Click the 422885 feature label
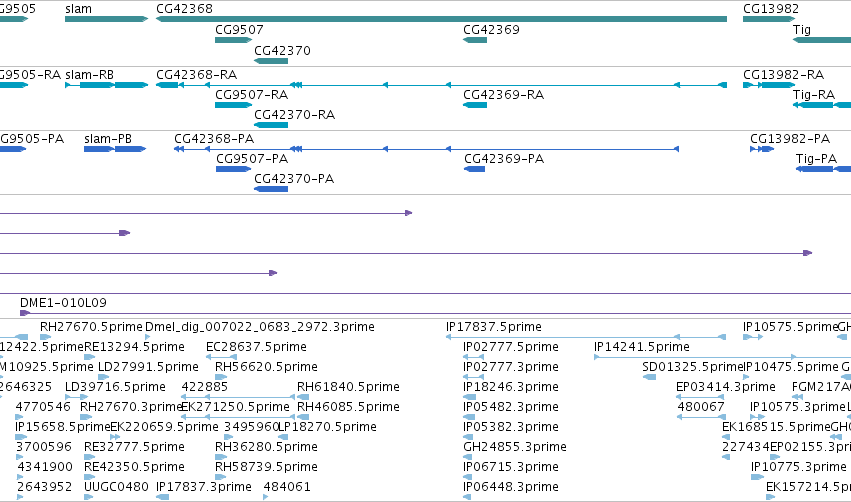The height and width of the screenshot is (502, 851). pos(205,387)
